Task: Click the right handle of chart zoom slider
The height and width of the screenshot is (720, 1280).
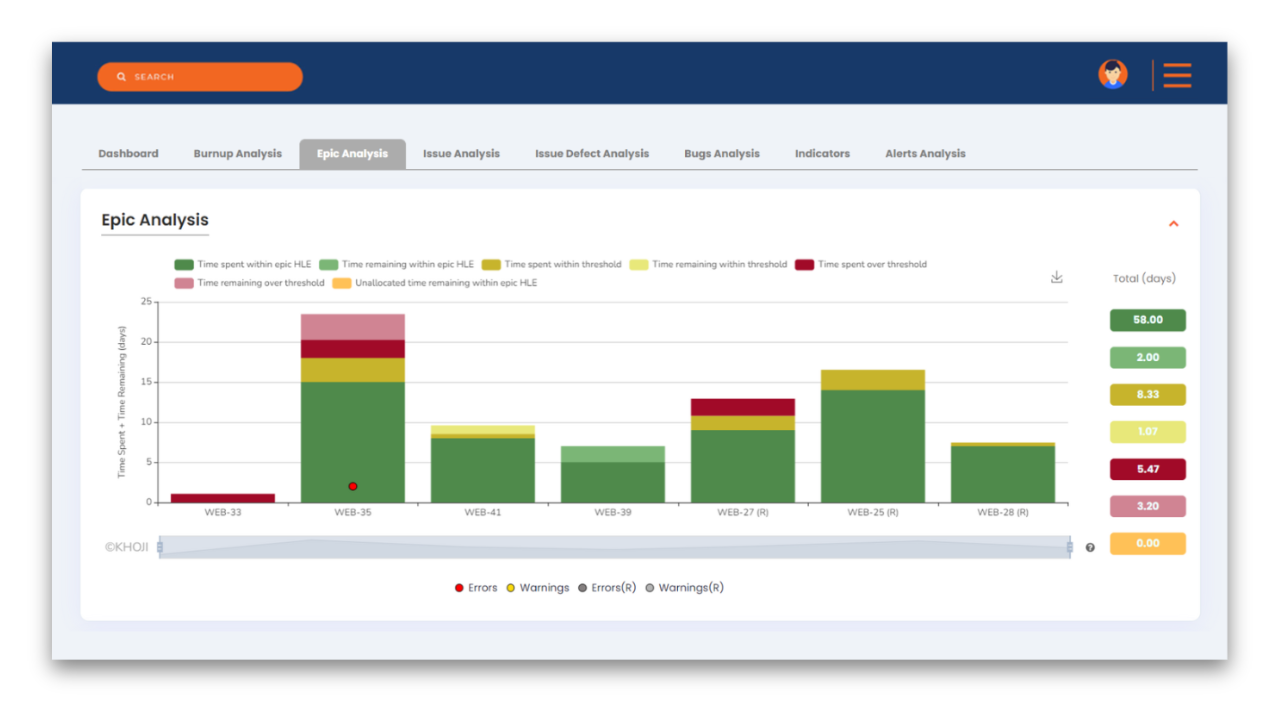Action: pos(1069,547)
